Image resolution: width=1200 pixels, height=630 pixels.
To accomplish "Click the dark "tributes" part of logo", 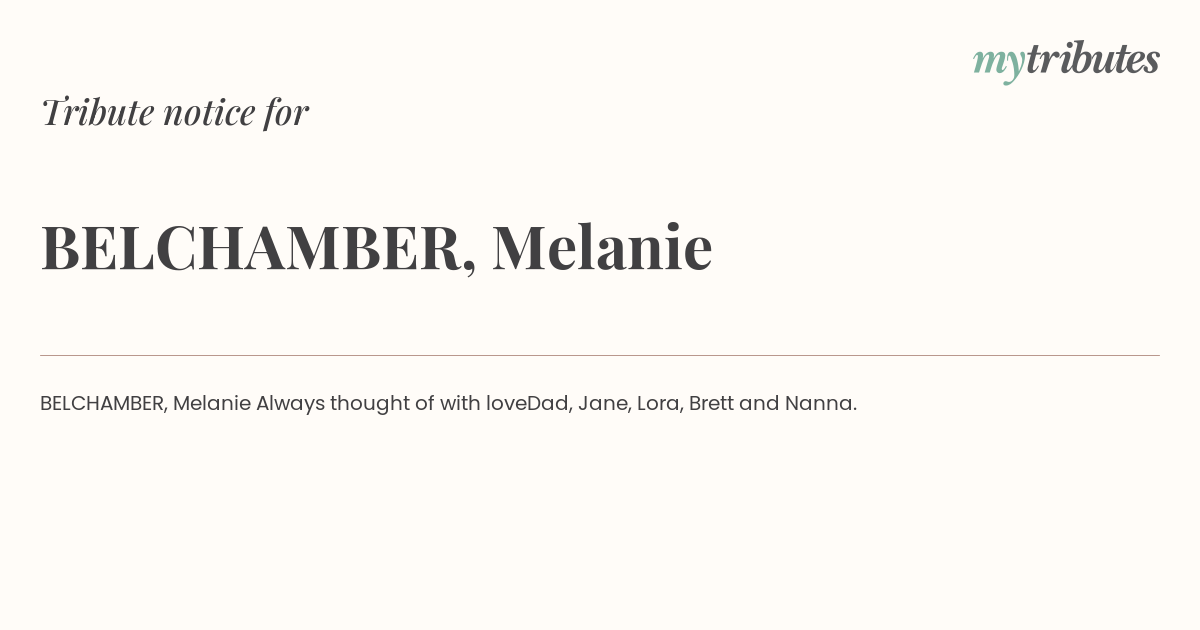I will pyautogui.click(x=1093, y=59).
